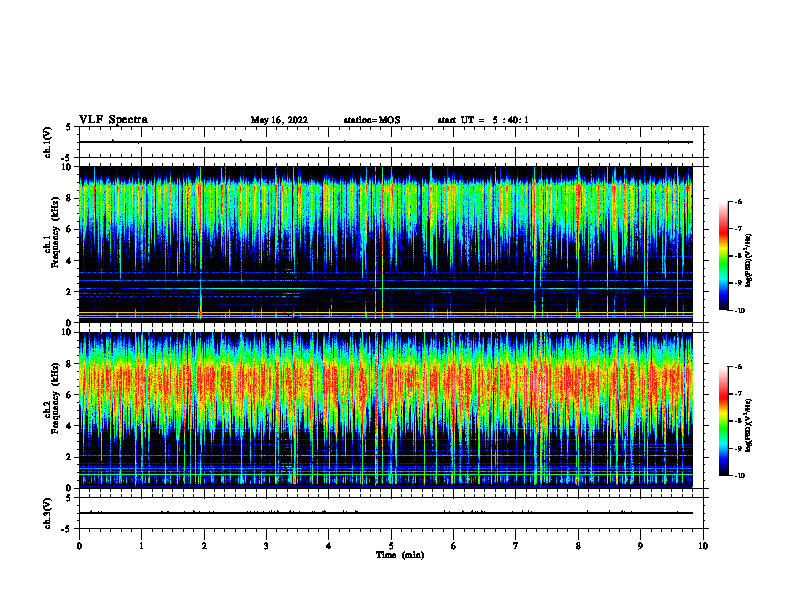The width and height of the screenshot is (792, 612).
Task: Click the "Time (min)" x-axis label
Action: tap(400, 555)
